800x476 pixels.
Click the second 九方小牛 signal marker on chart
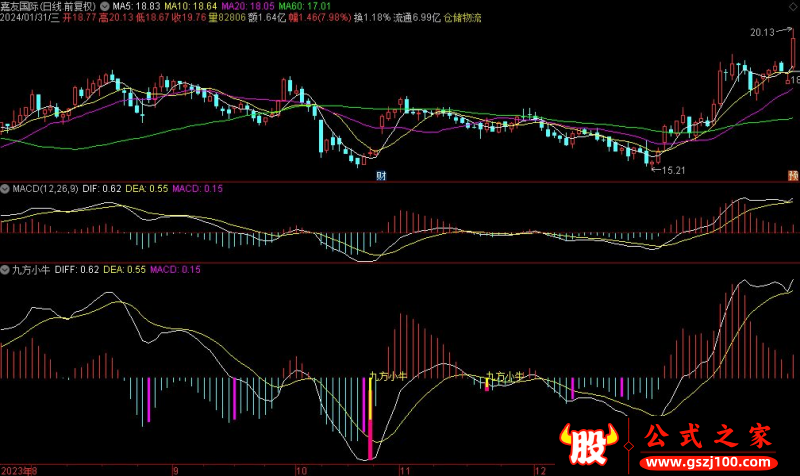(505, 378)
